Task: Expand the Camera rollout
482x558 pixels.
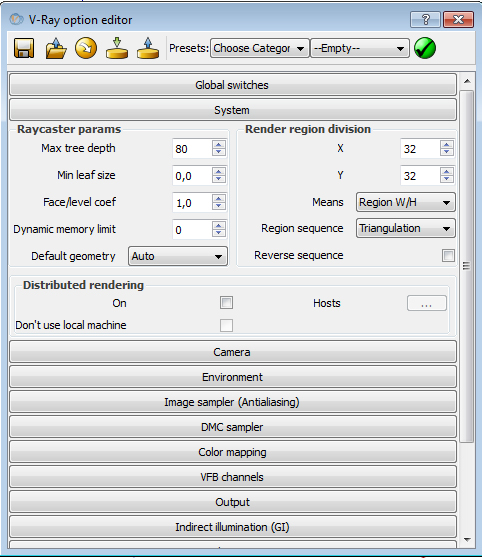Action: point(233,352)
